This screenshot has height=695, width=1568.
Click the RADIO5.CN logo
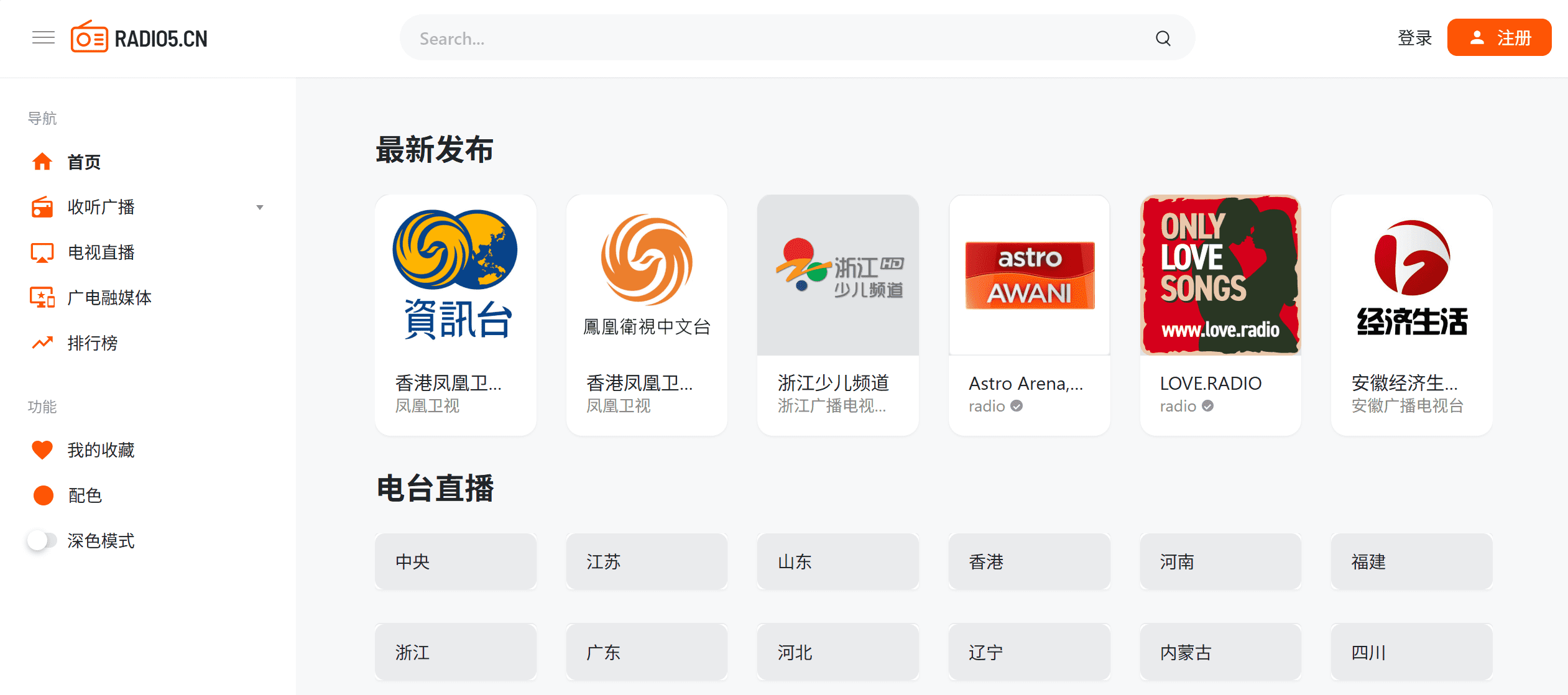pos(139,38)
